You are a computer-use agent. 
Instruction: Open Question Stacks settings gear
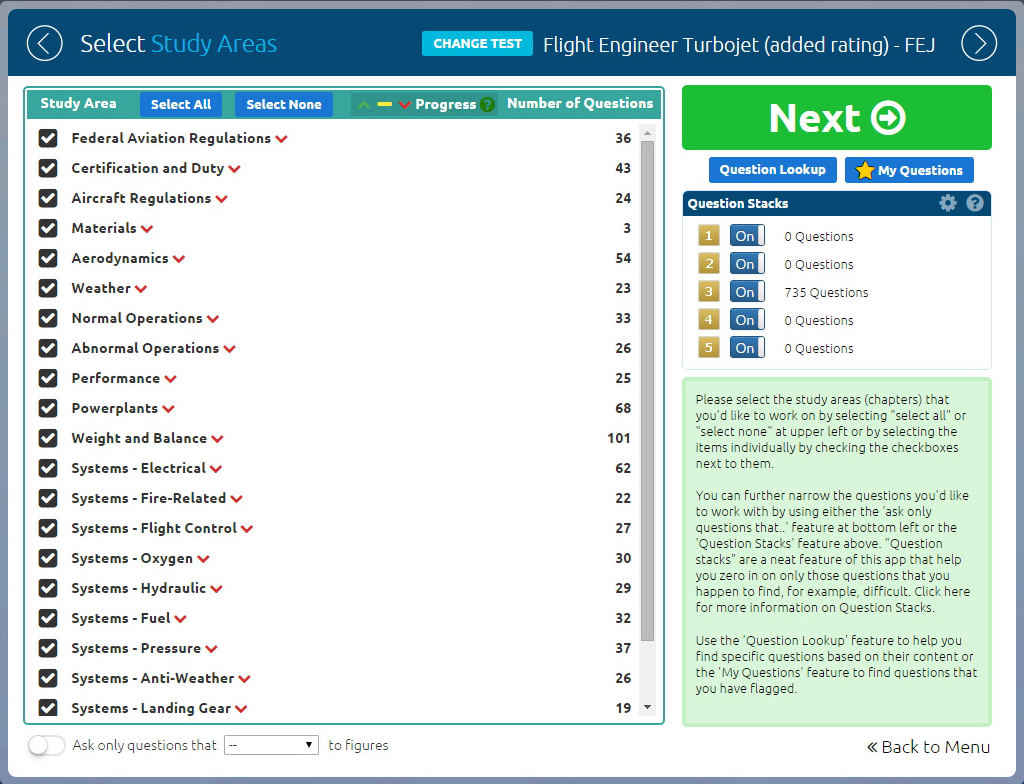coord(948,203)
